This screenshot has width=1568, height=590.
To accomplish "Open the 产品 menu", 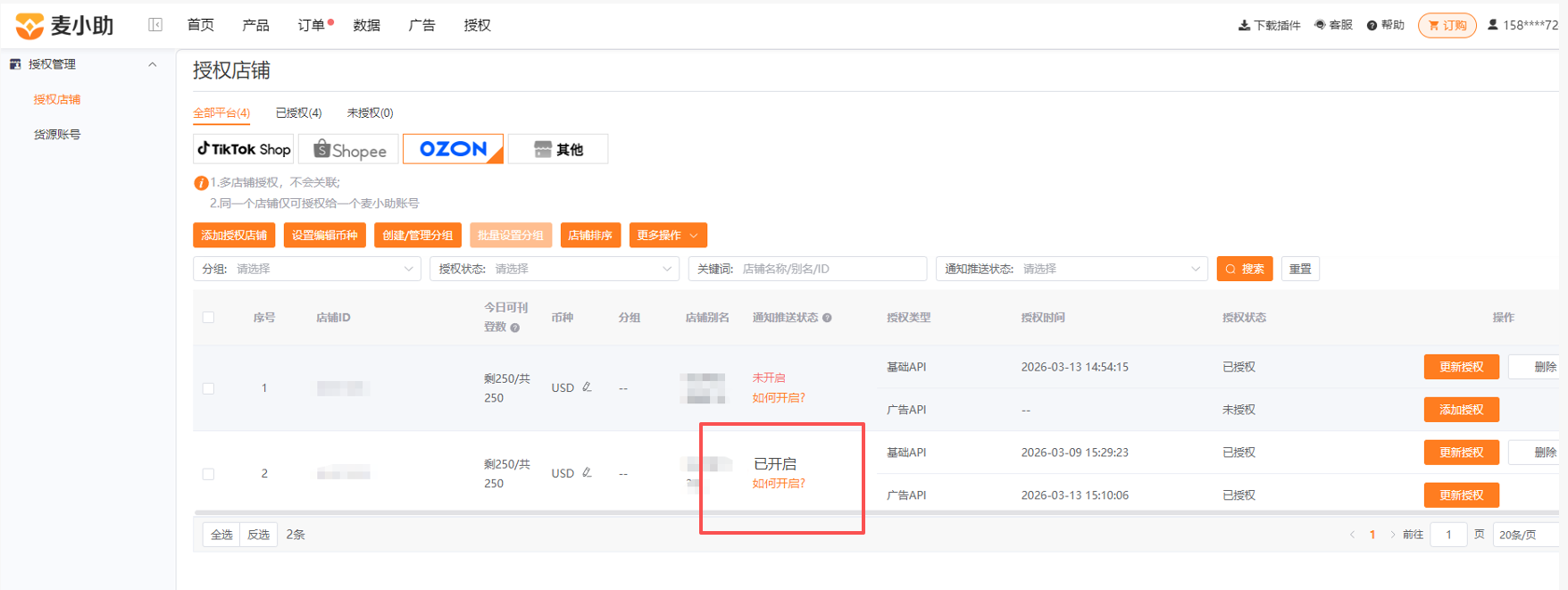I will point(256,25).
